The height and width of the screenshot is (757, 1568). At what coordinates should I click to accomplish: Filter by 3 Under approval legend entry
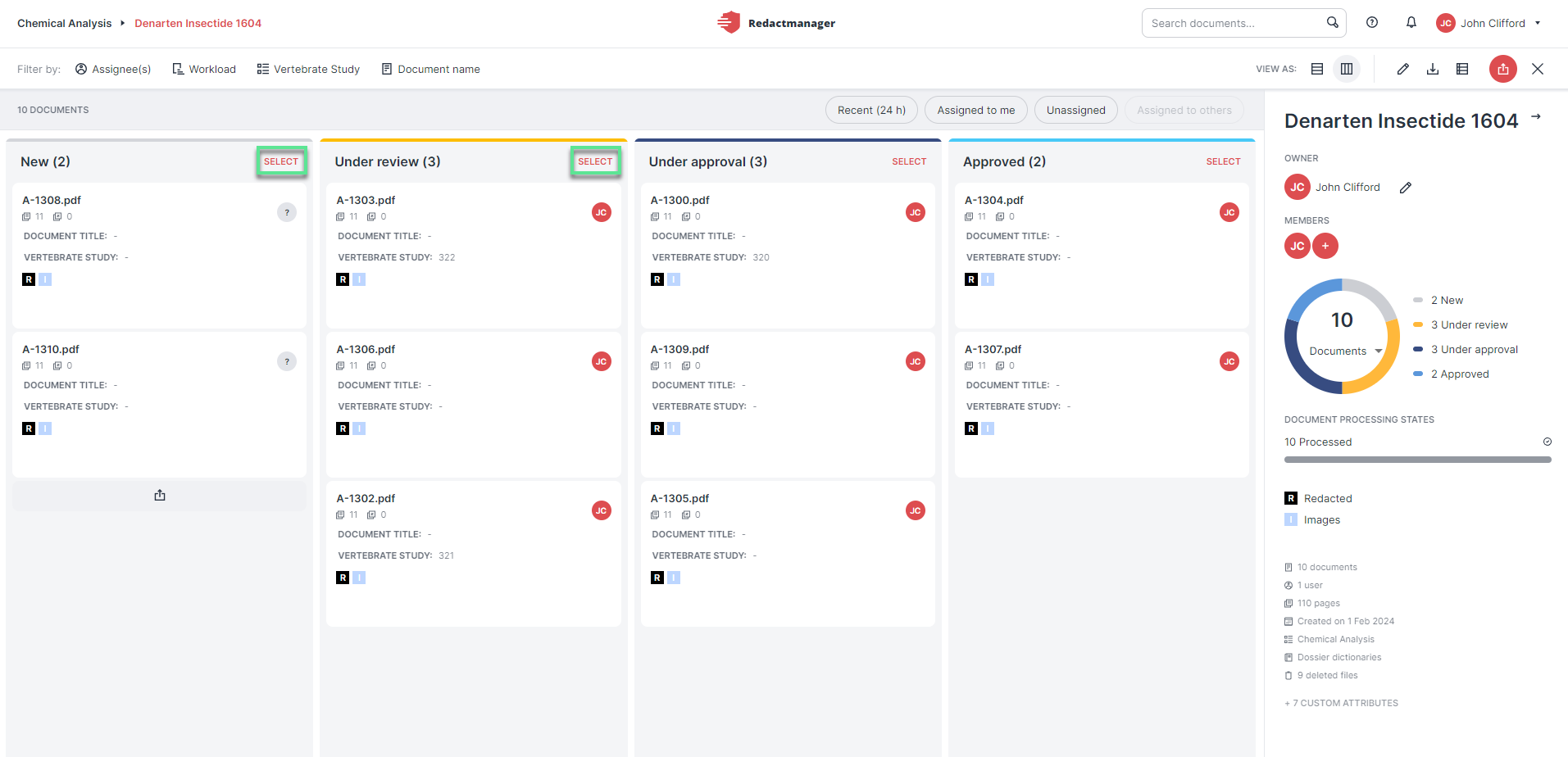point(1466,349)
